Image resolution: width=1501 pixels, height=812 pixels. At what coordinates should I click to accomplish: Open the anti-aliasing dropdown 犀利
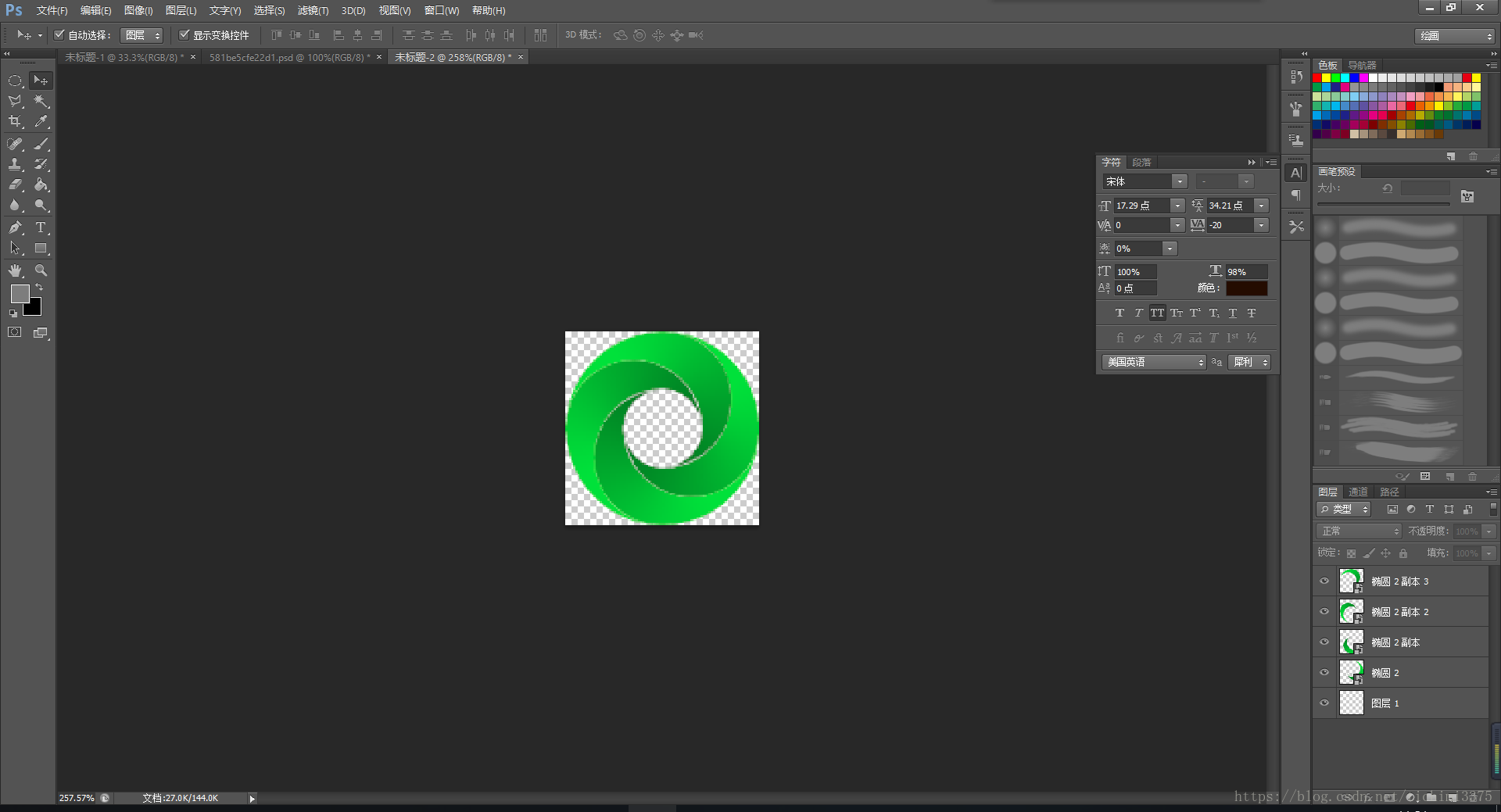pos(1249,362)
